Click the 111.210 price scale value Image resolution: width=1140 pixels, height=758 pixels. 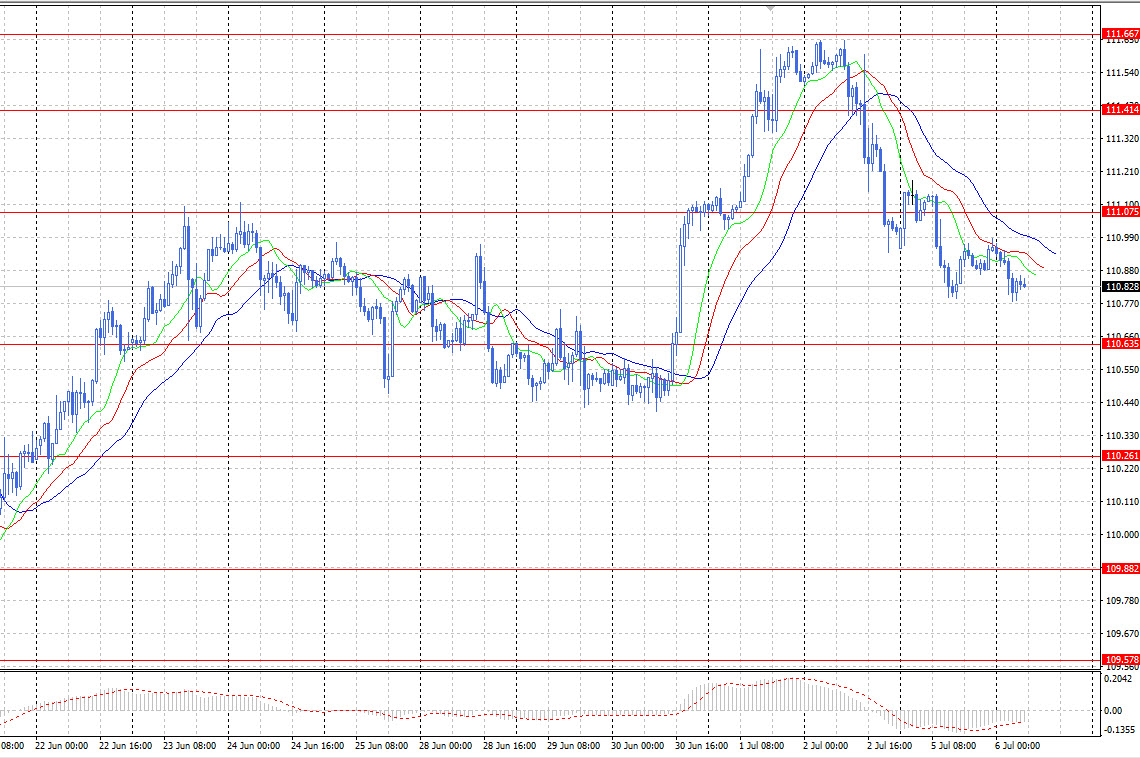click(x=1122, y=172)
